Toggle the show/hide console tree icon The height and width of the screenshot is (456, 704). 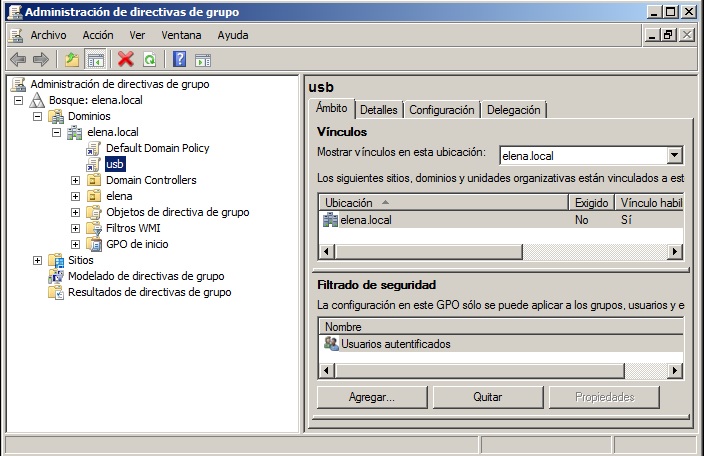96,59
